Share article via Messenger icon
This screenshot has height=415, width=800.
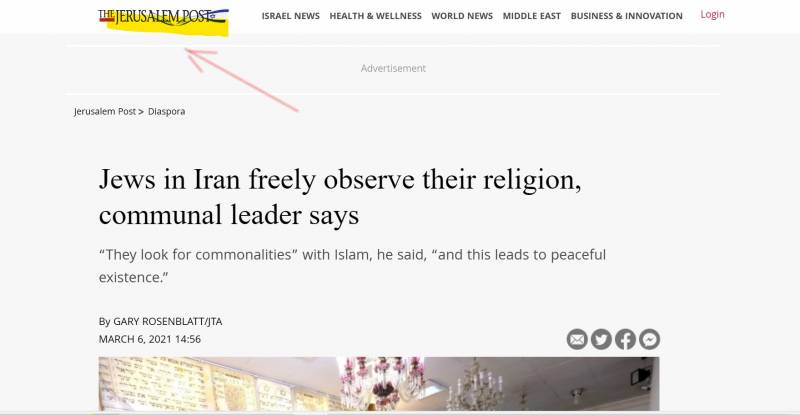click(649, 339)
